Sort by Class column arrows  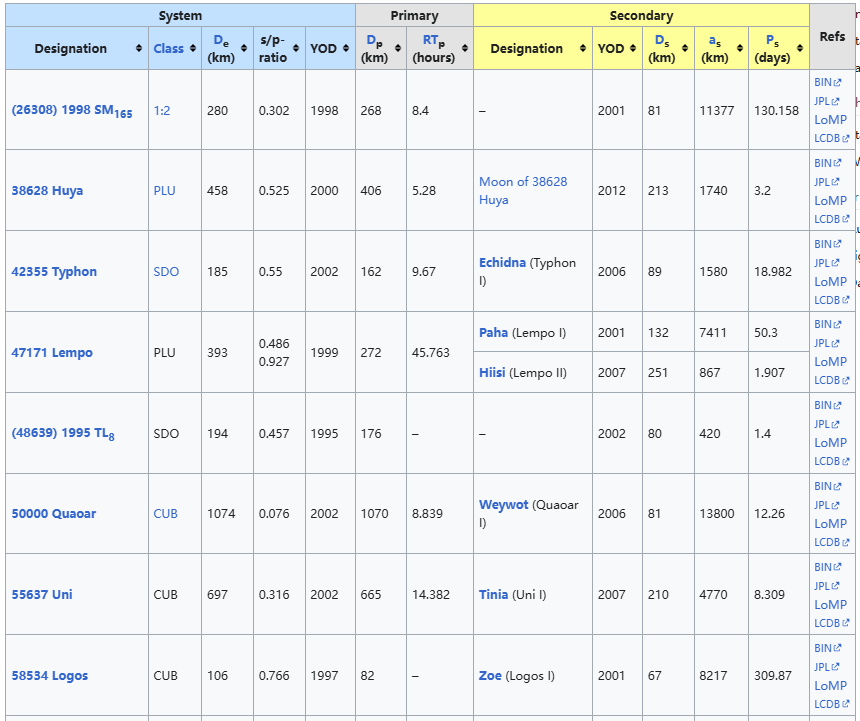(x=192, y=49)
